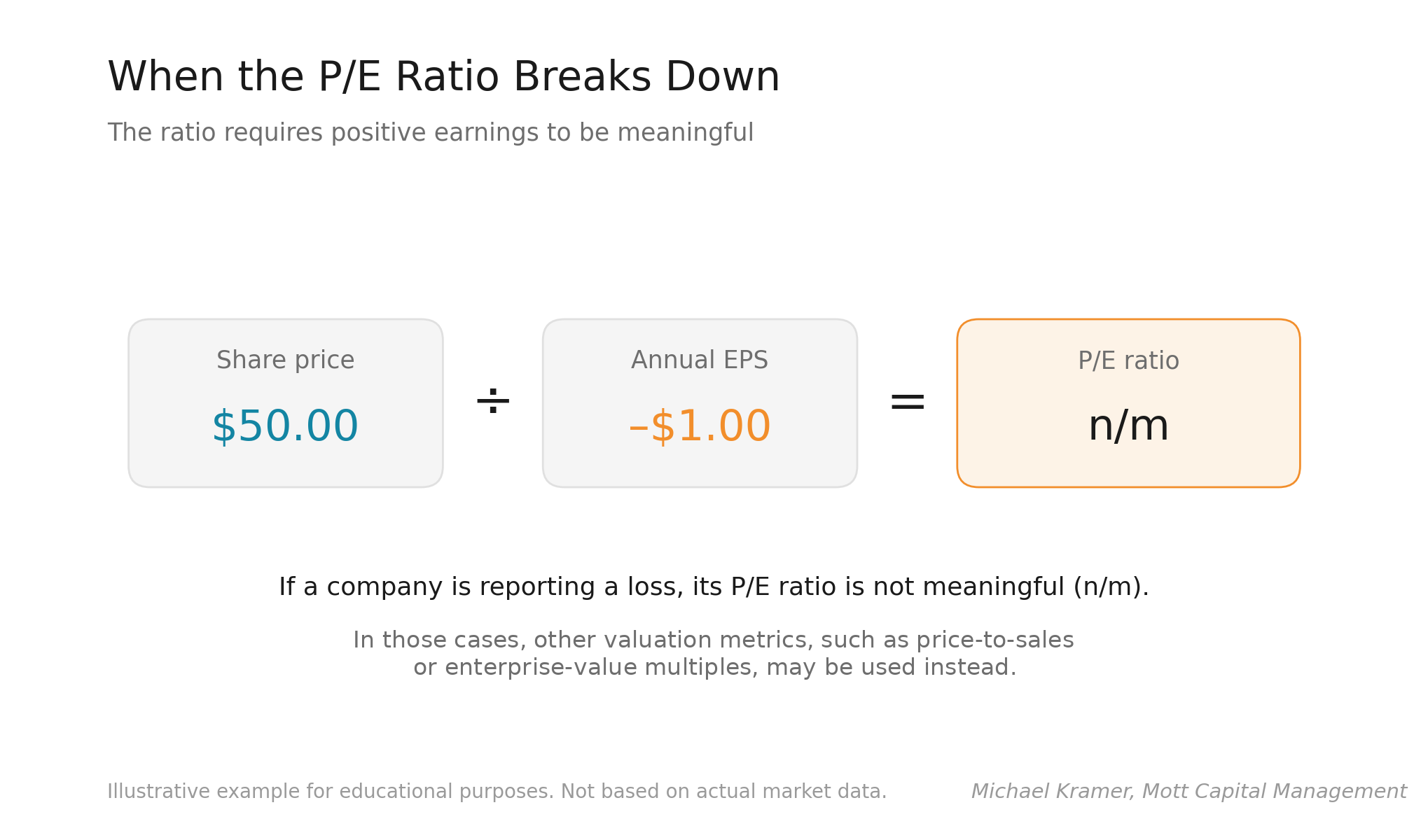Click the illustrative example disclaimer footnote
Screen dimensions: 1428x840
(497, 792)
